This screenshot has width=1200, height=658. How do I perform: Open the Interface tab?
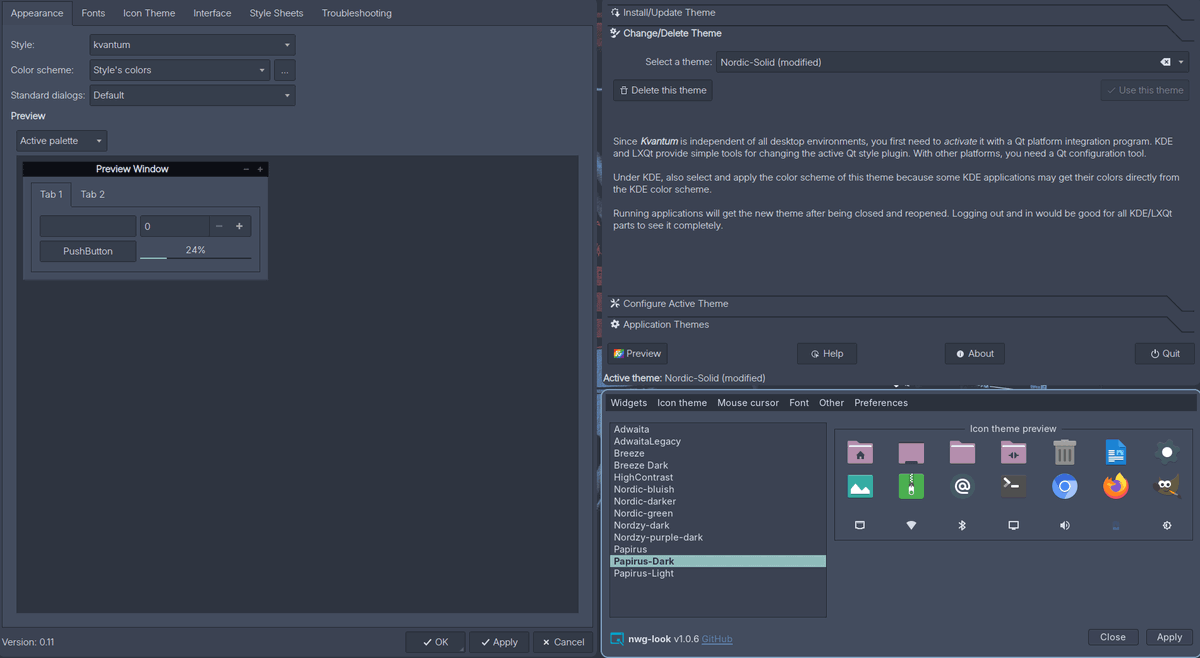pos(212,13)
